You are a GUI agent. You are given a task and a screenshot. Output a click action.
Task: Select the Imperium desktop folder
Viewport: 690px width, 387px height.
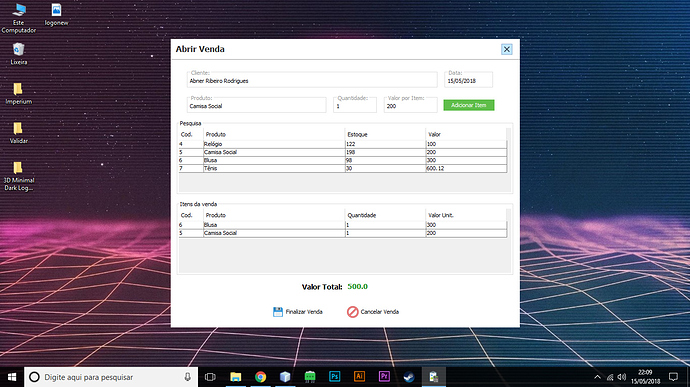[x=18, y=94]
